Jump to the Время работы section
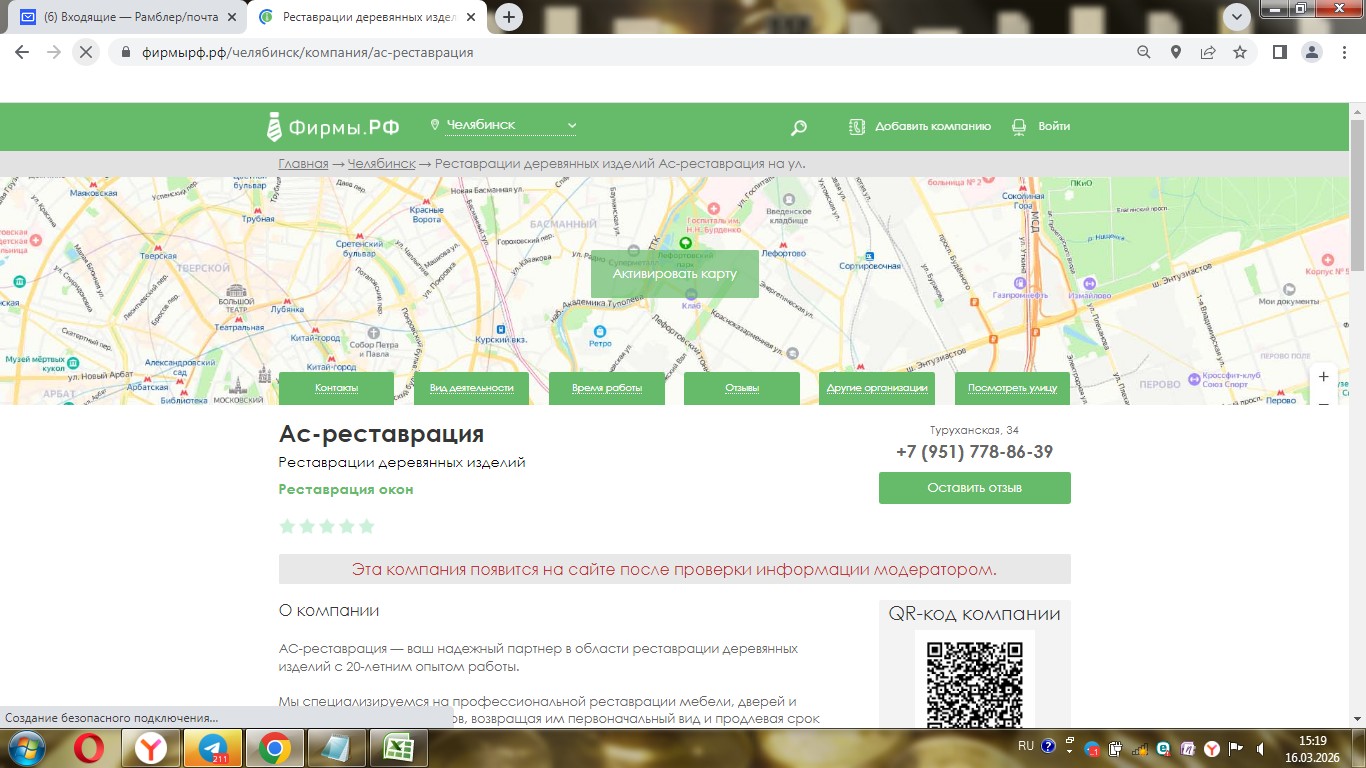The height and width of the screenshot is (768, 1366). click(607, 388)
